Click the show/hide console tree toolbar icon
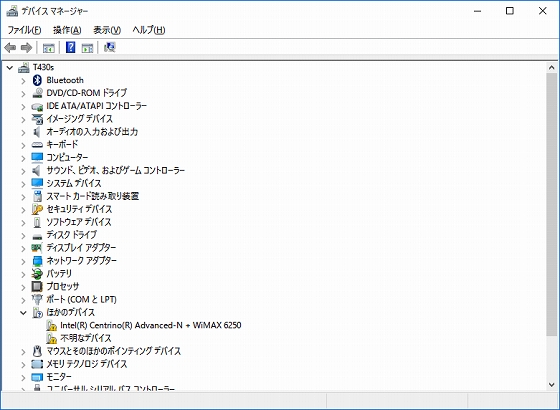The width and height of the screenshot is (560, 410). point(49,48)
